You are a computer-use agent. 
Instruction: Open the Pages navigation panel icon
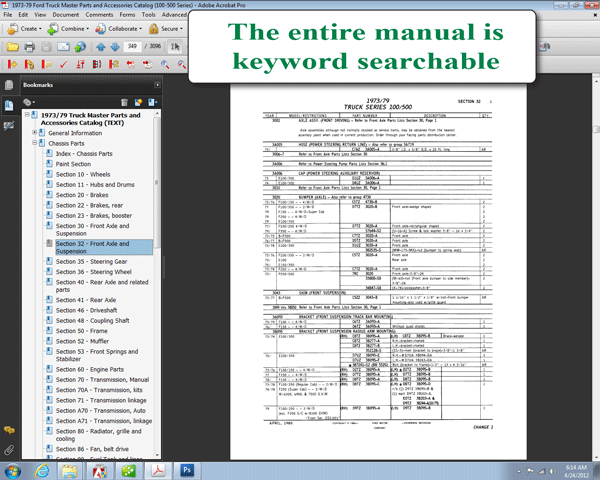(x=9, y=85)
